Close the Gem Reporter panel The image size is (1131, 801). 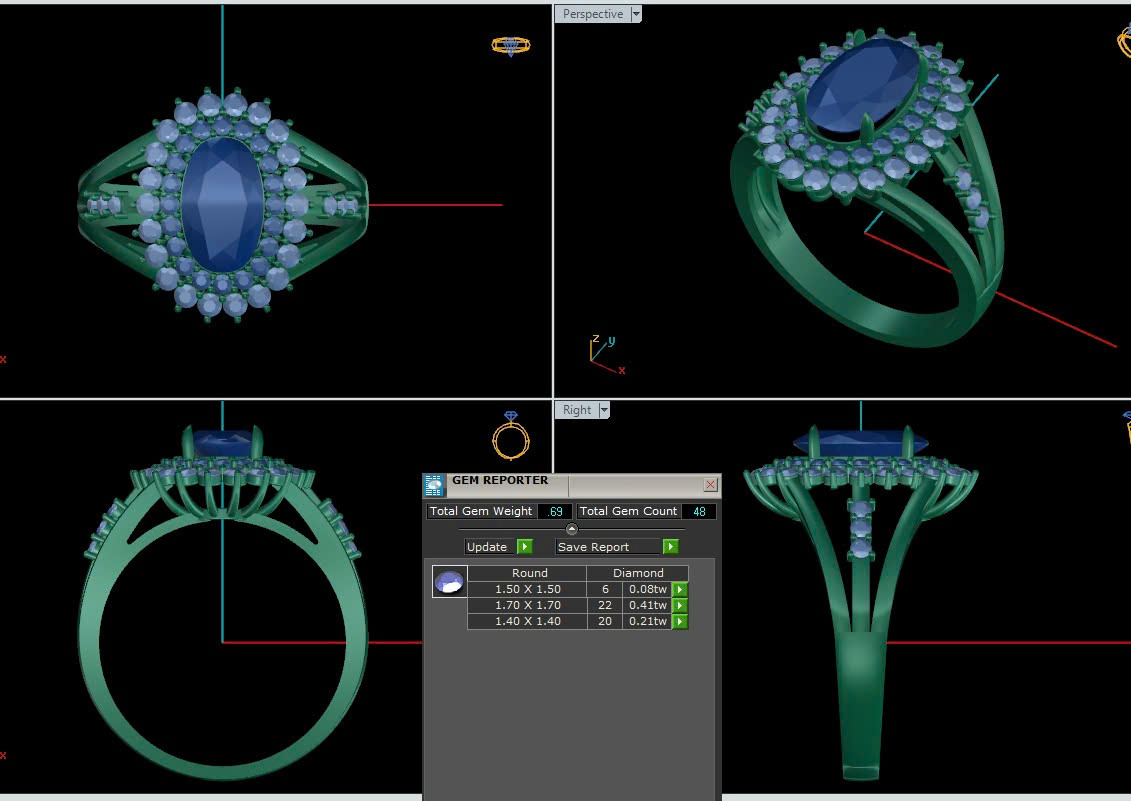point(710,485)
